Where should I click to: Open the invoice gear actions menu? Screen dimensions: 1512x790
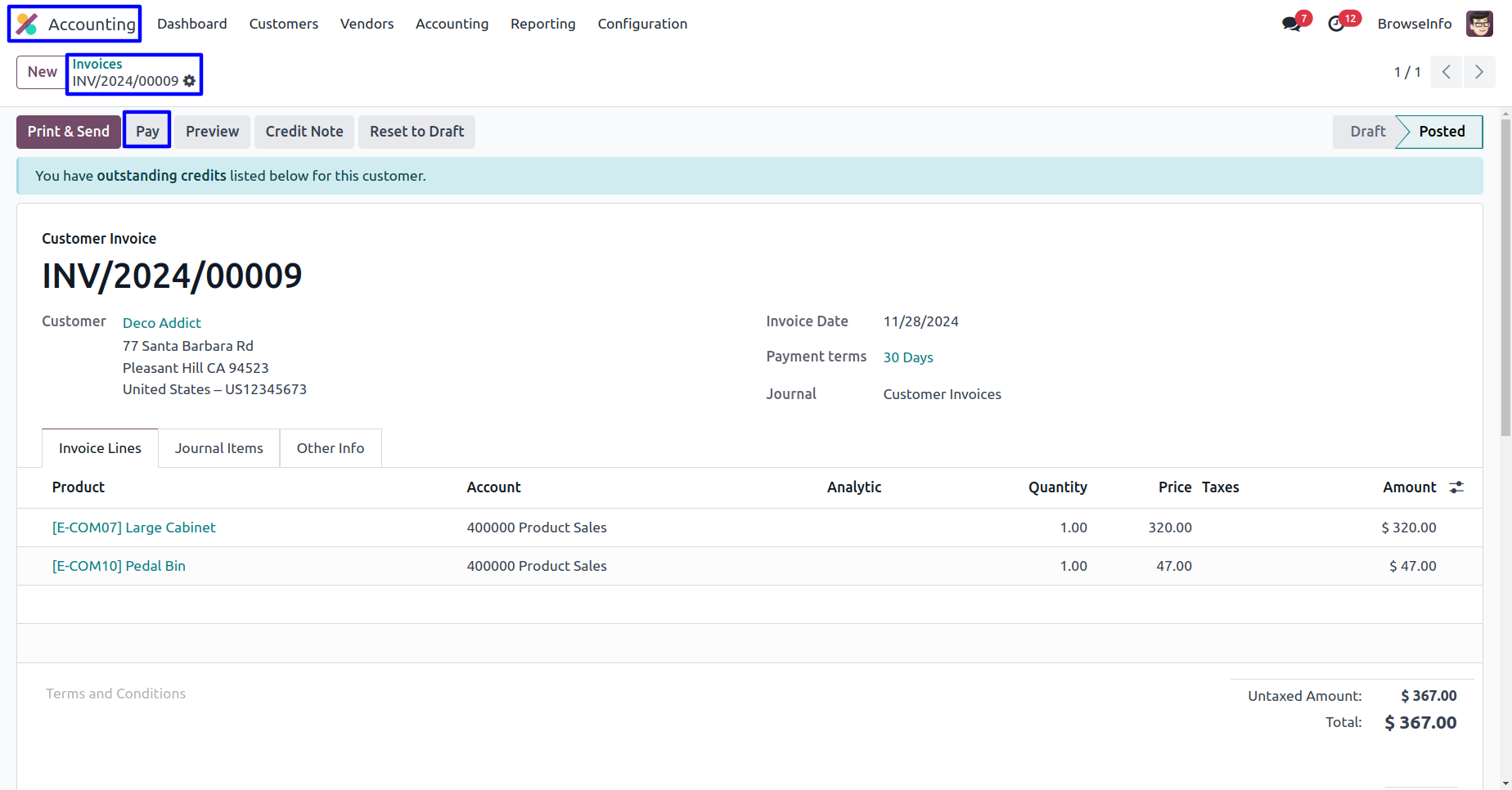pos(190,81)
